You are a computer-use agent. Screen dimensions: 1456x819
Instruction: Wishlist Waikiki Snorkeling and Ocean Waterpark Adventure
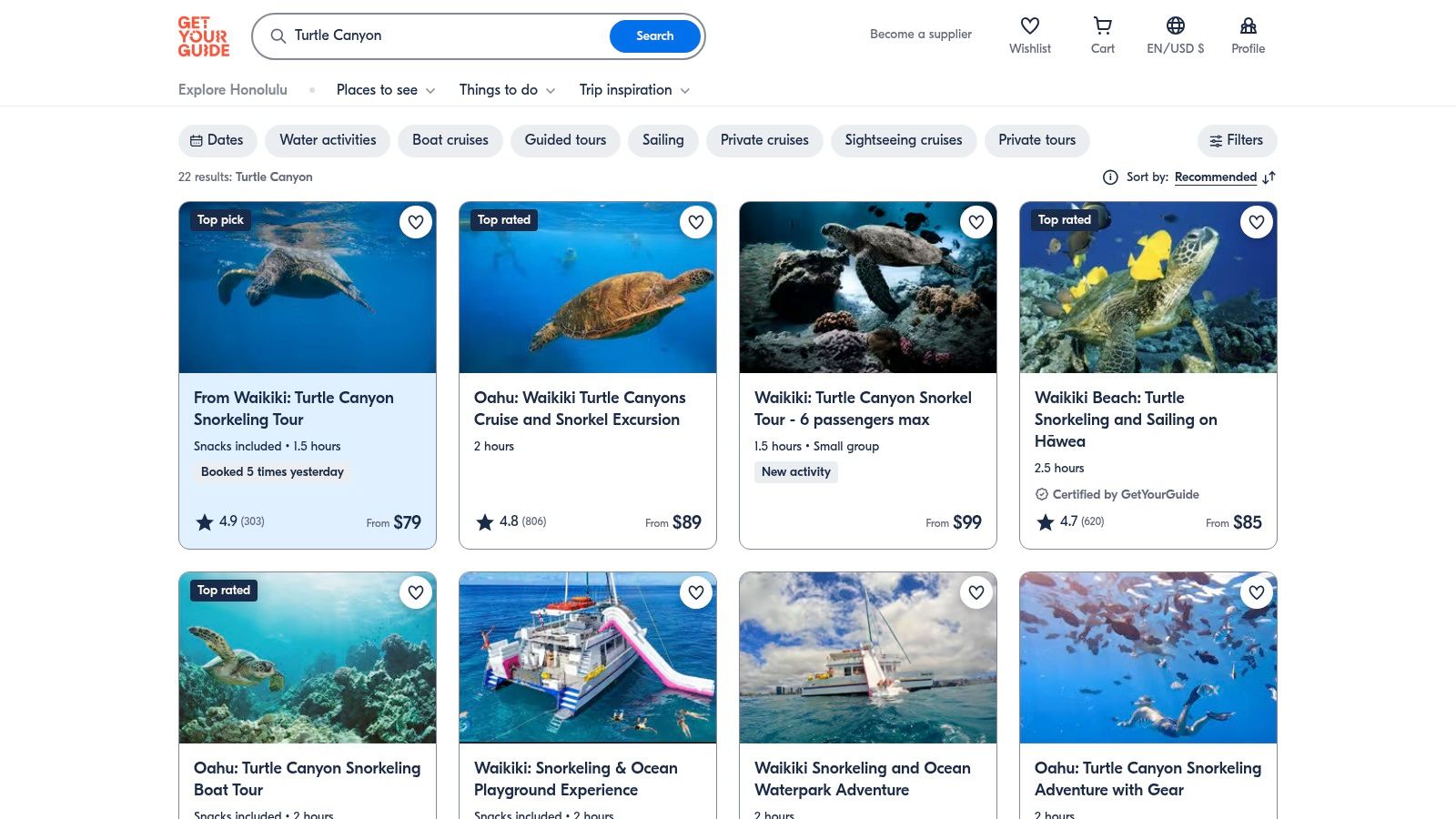click(x=976, y=592)
